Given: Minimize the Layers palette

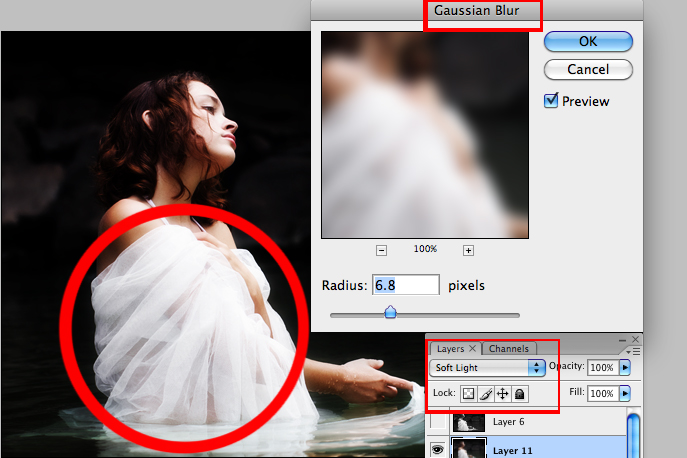Looking at the screenshot, I should click(x=622, y=340).
